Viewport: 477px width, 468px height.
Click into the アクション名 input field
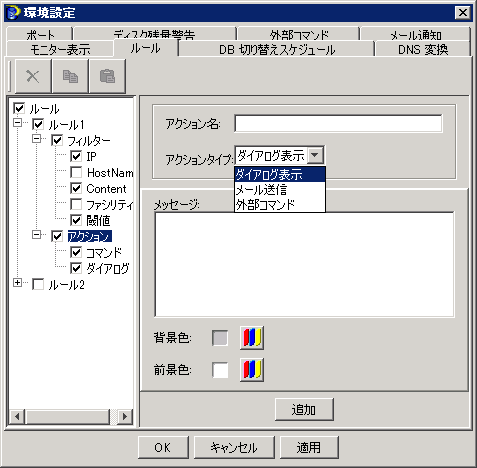pos(338,124)
